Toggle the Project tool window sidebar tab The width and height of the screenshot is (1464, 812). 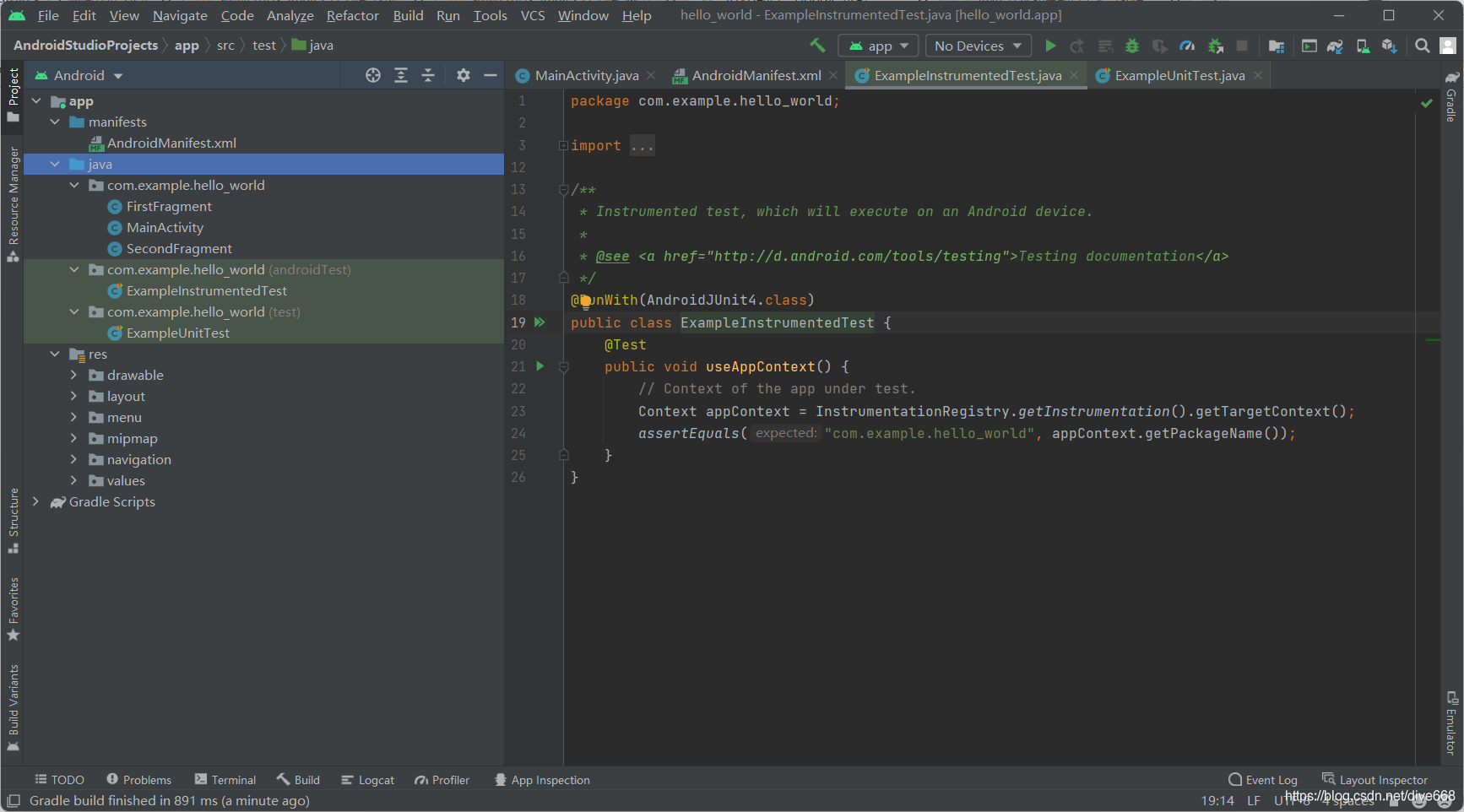point(13,94)
